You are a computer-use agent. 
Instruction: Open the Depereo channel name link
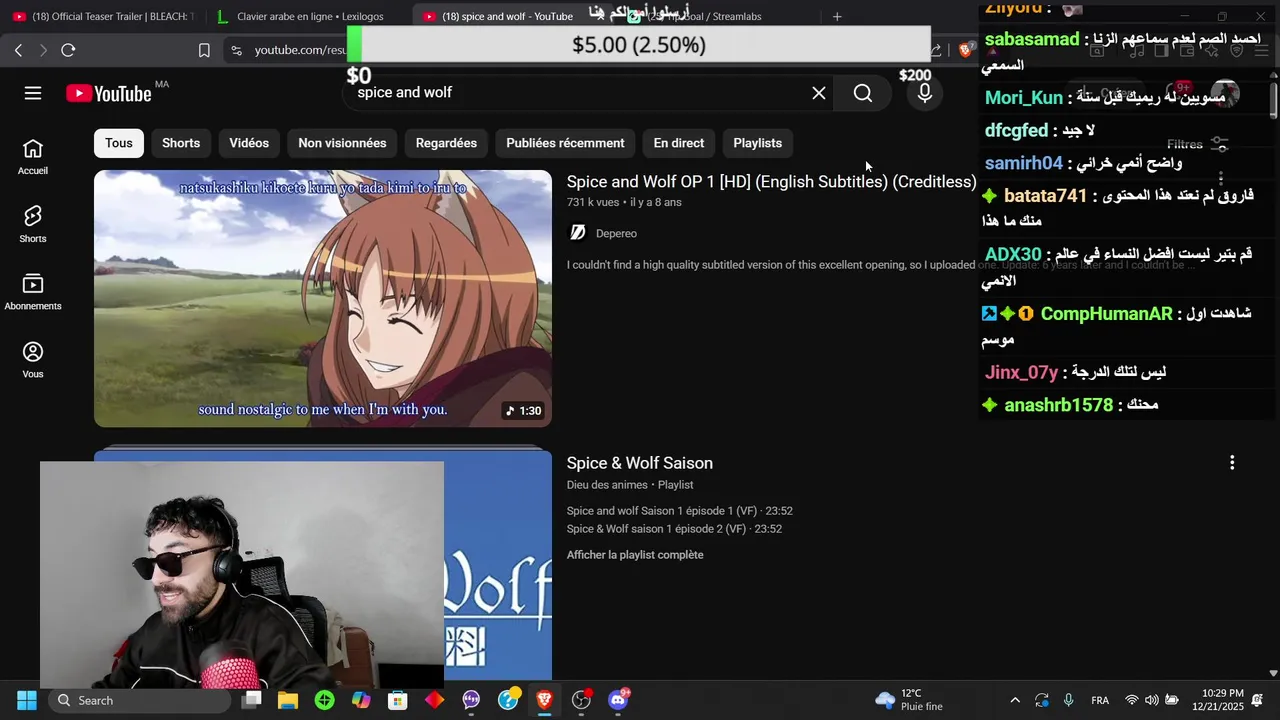[x=616, y=233]
